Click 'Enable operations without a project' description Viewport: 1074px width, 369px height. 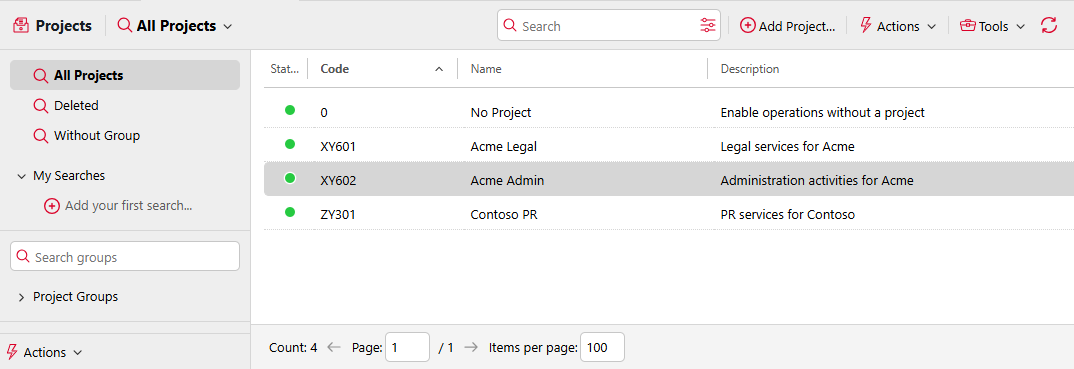click(x=823, y=112)
